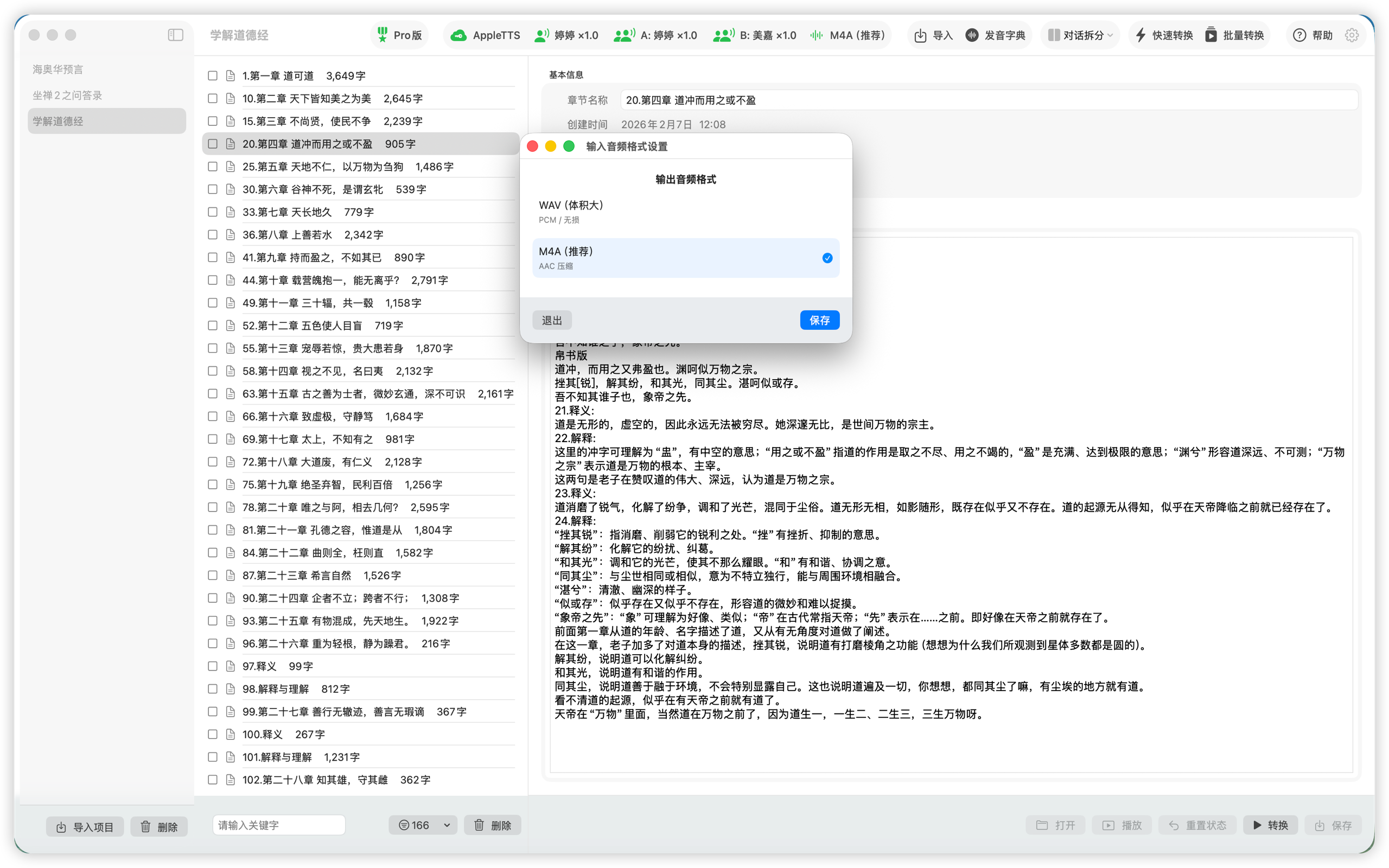The width and height of the screenshot is (1389, 868).
Task: Open chapter 102.第二十八章 知其雄
Action: [x=360, y=780]
